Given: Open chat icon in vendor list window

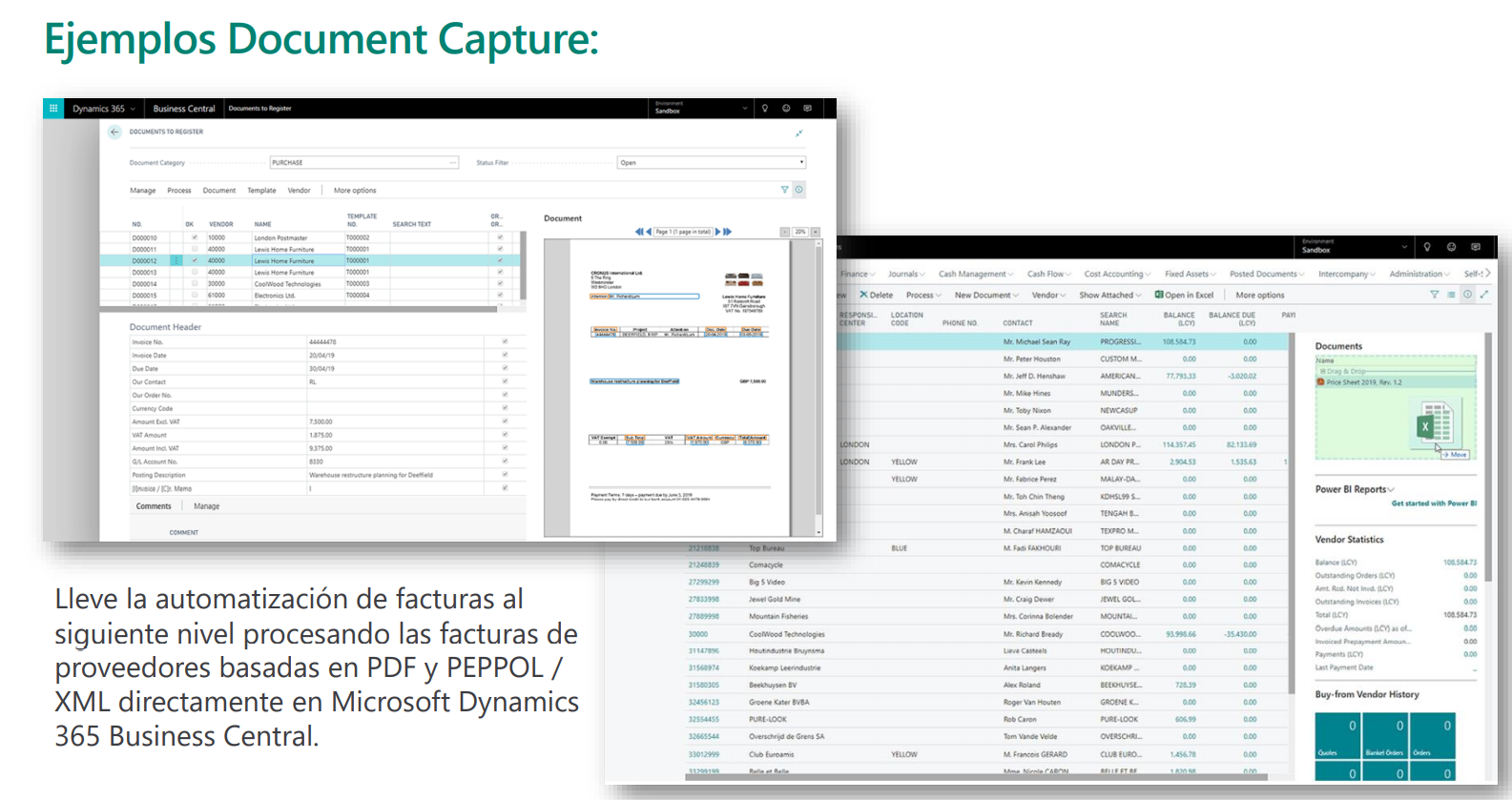Looking at the screenshot, I should pyautogui.click(x=1475, y=247).
